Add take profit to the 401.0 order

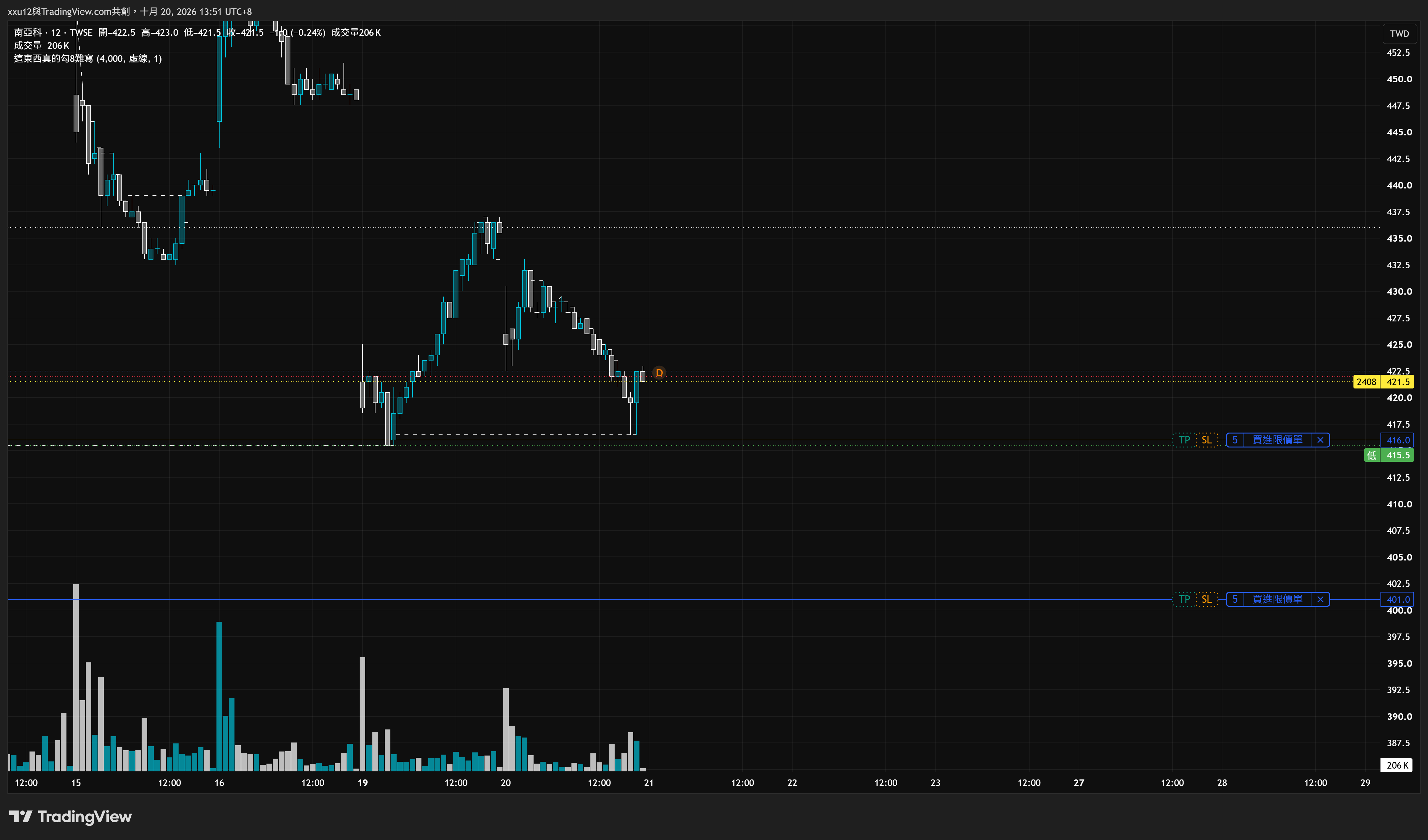1184,599
